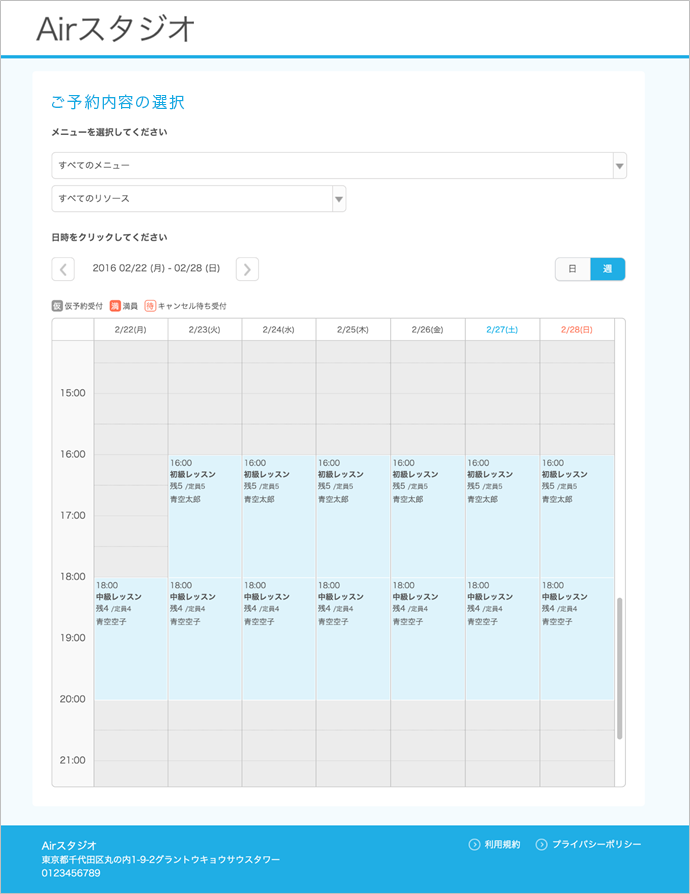Click the 21:00 time label

(72, 760)
